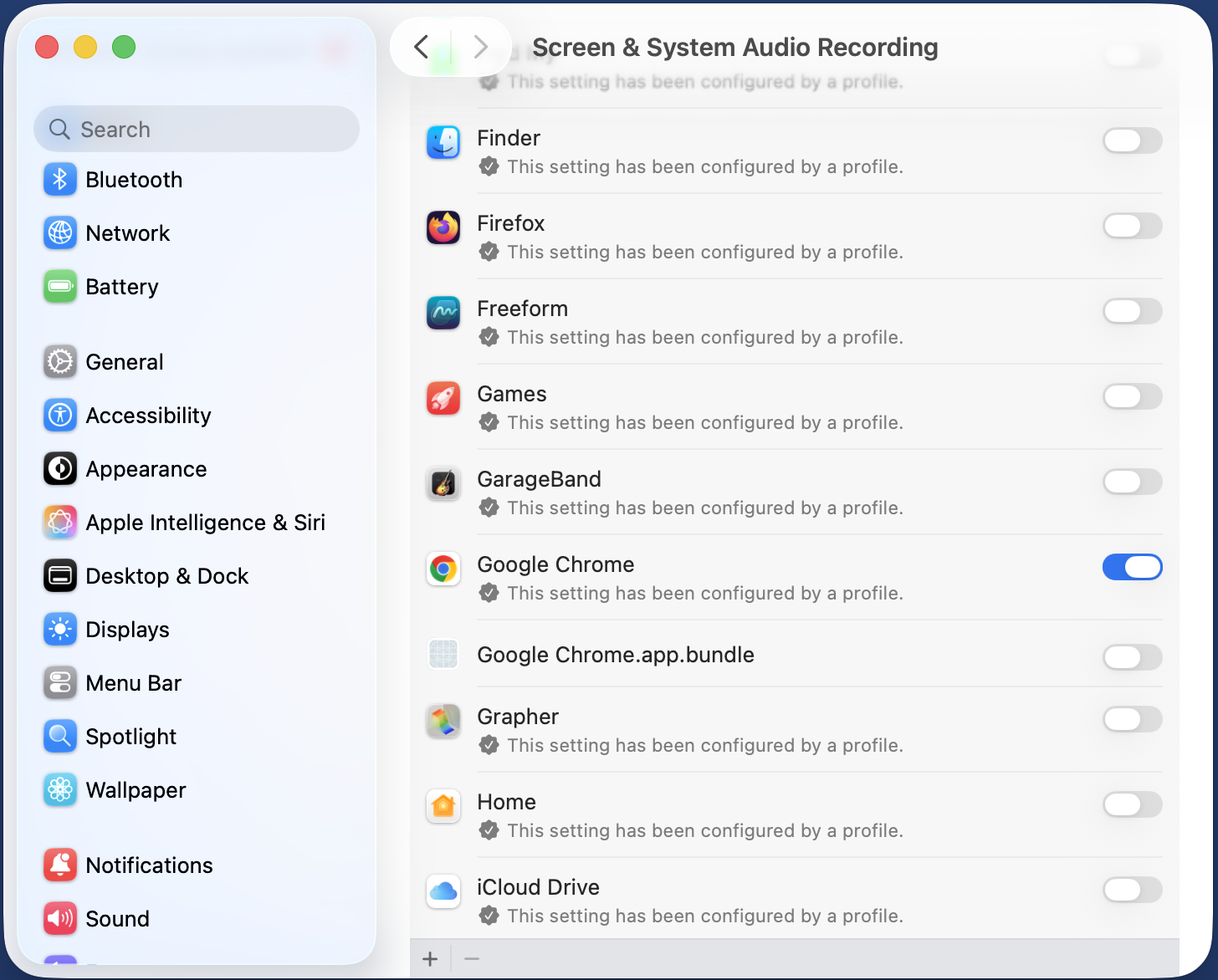Select the Google Chrome row label
Screen dimensions: 1218x980
point(555,564)
